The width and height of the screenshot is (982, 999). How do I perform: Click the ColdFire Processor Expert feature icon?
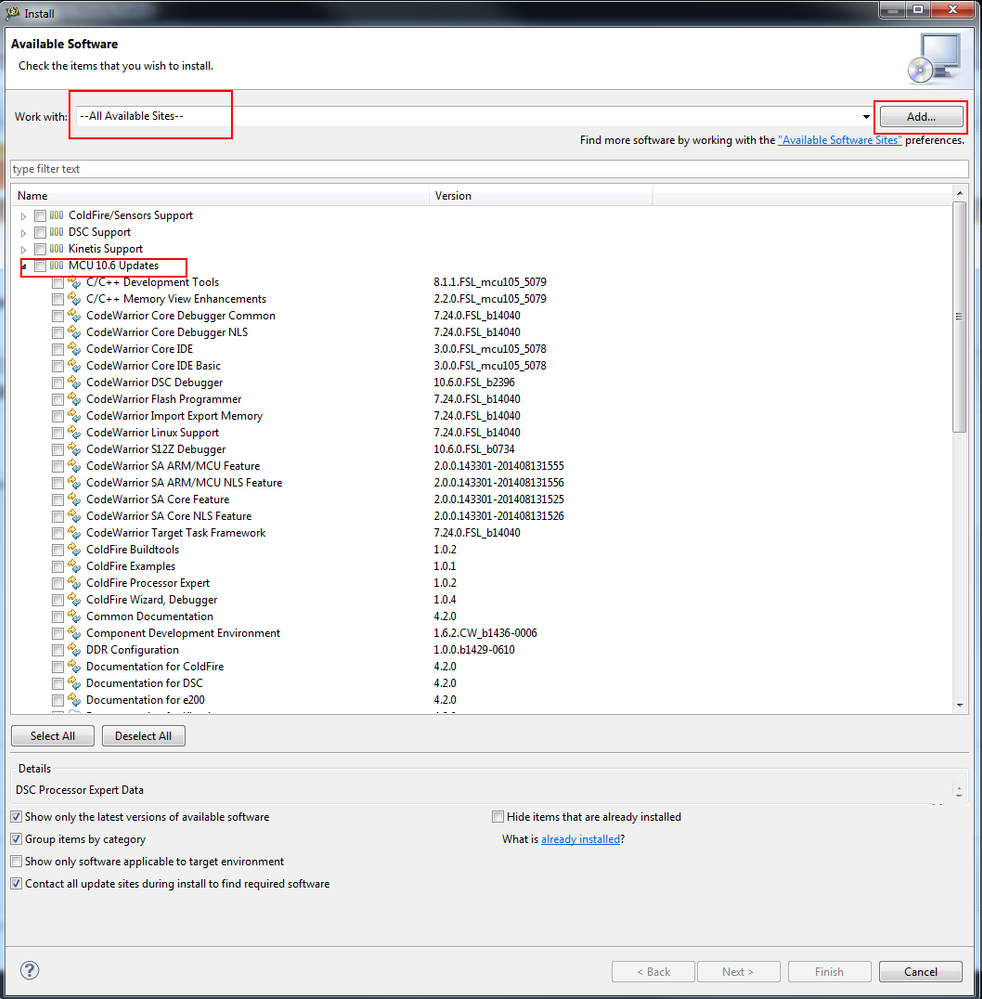(75, 583)
